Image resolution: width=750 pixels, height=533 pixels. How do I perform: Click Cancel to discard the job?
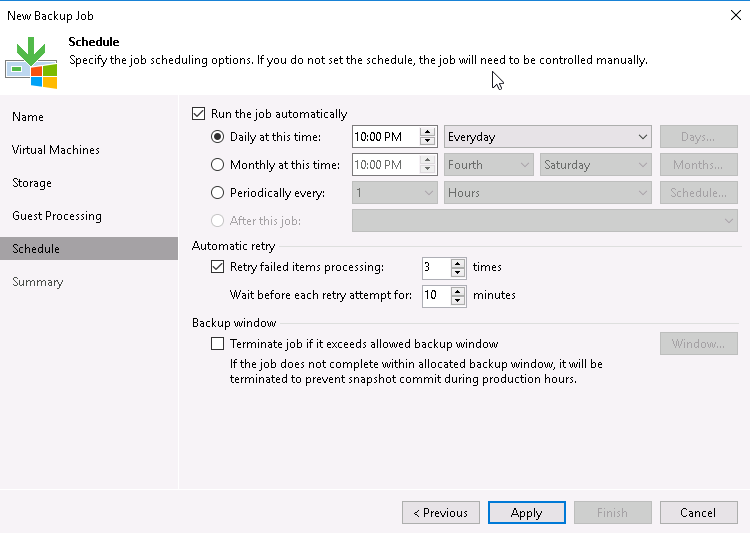tap(698, 513)
